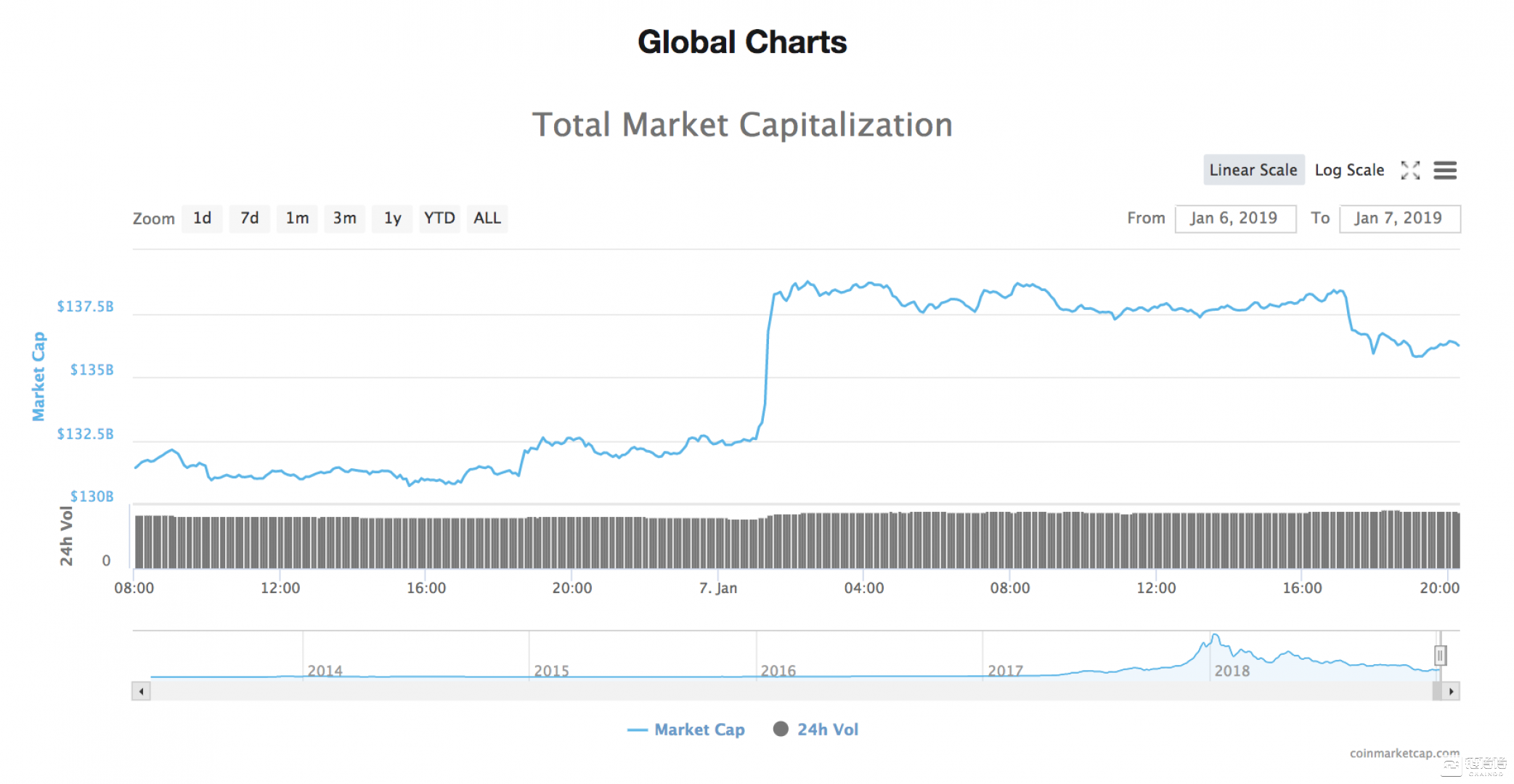Click the right arrow on bottom scrollbar

(x=1450, y=691)
